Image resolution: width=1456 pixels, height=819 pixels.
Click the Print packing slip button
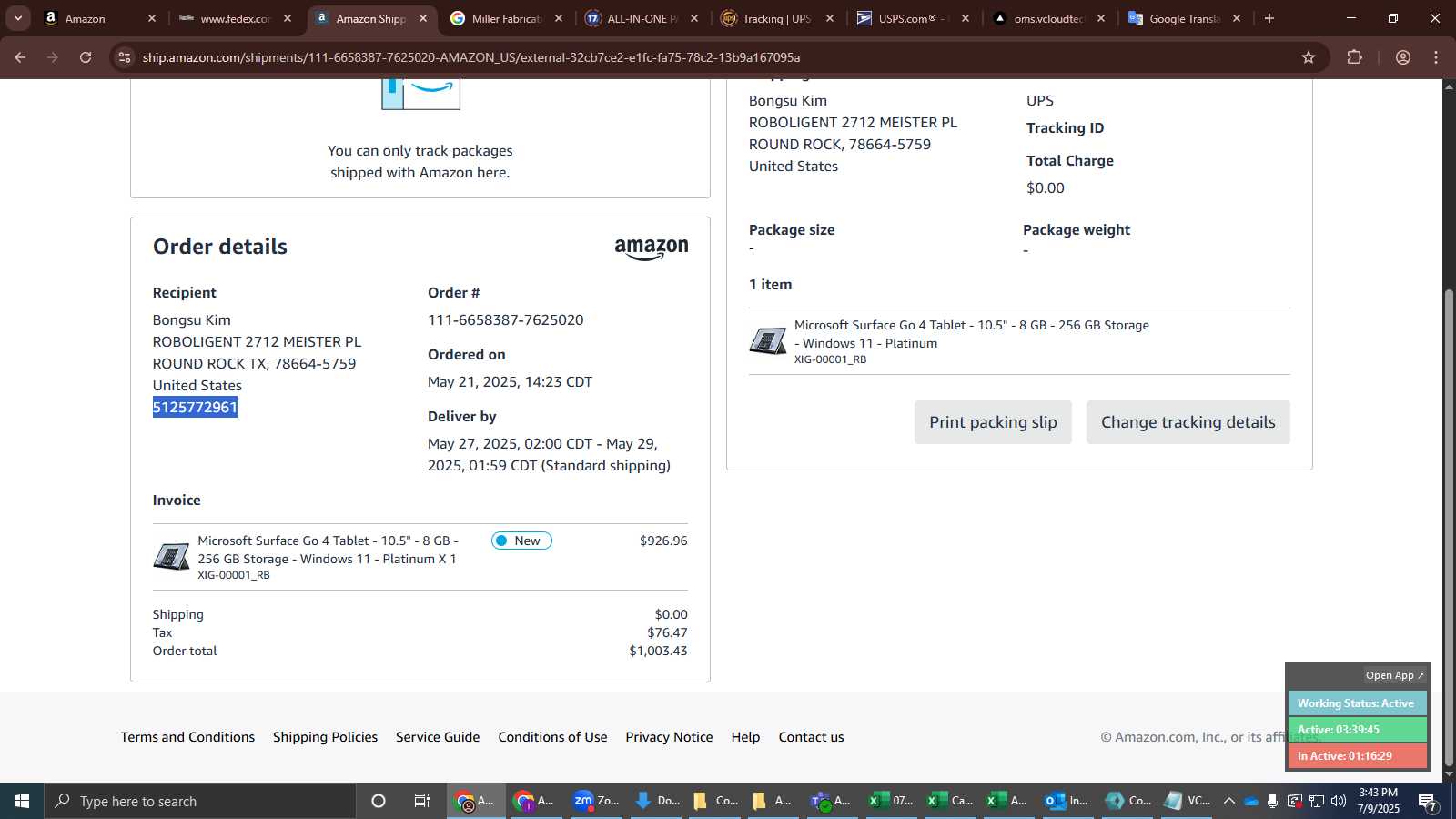993,422
